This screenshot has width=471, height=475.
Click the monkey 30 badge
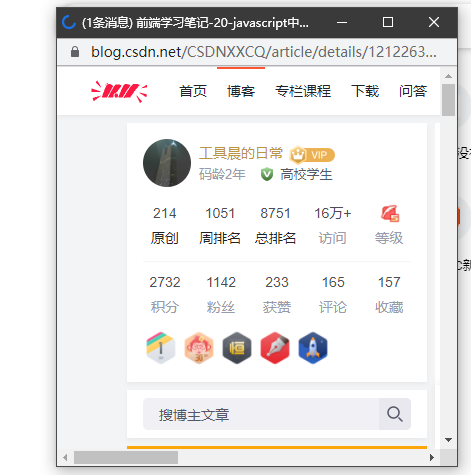pos(199,348)
